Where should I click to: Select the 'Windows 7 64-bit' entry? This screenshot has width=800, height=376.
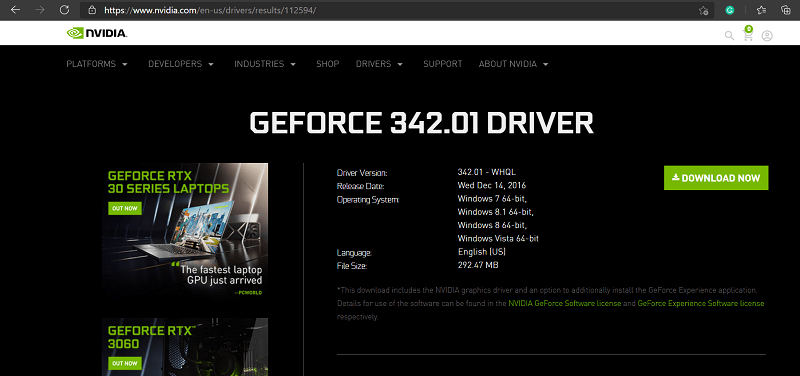492,198
